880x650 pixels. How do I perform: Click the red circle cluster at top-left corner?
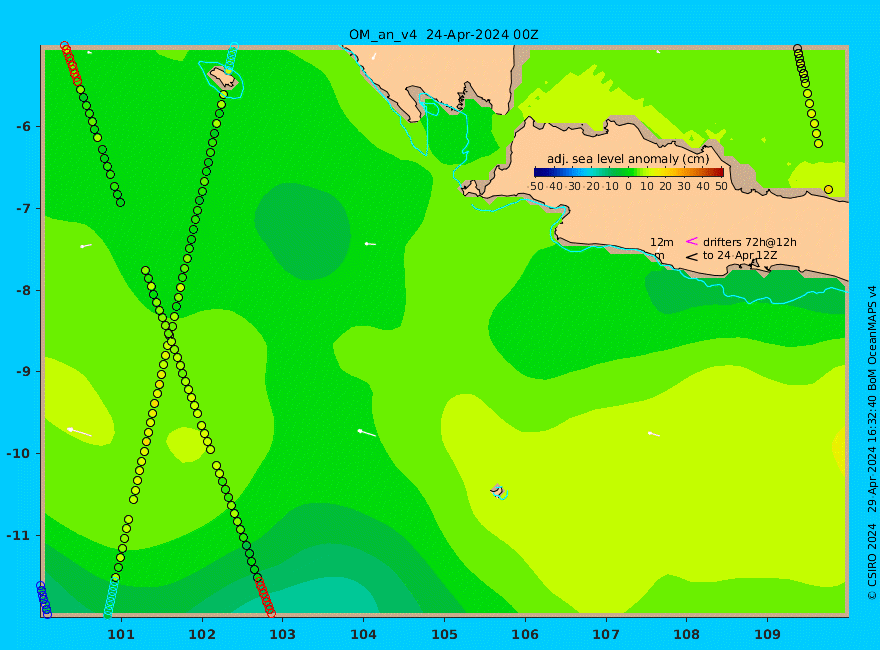pos(71,63)
